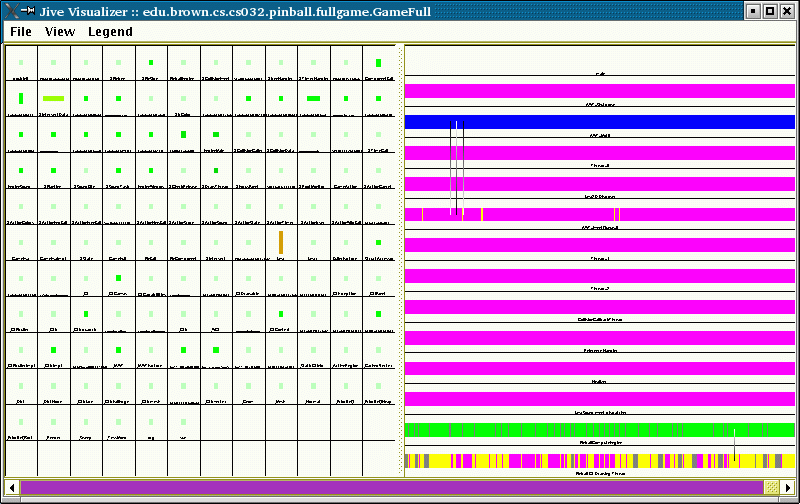This screenshot has width=800, height=504.
Task: Select the top-row cell with the tall green rectangle
Action: (x=379, y=63)
